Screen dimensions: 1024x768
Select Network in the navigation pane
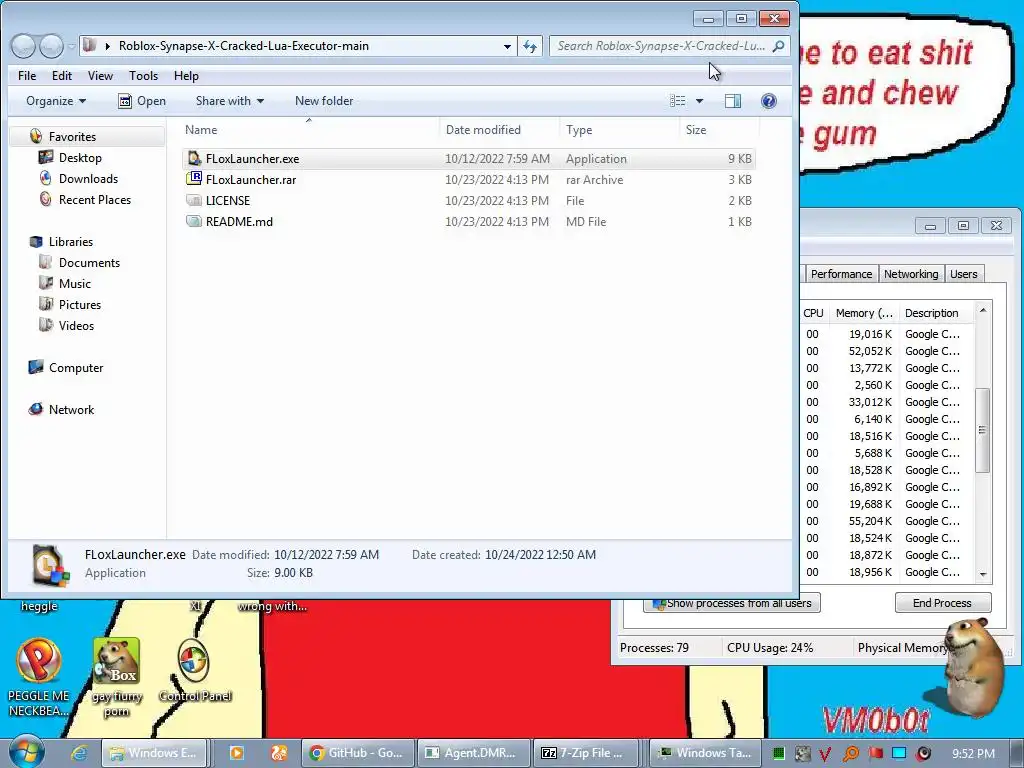tap(71, 409)
